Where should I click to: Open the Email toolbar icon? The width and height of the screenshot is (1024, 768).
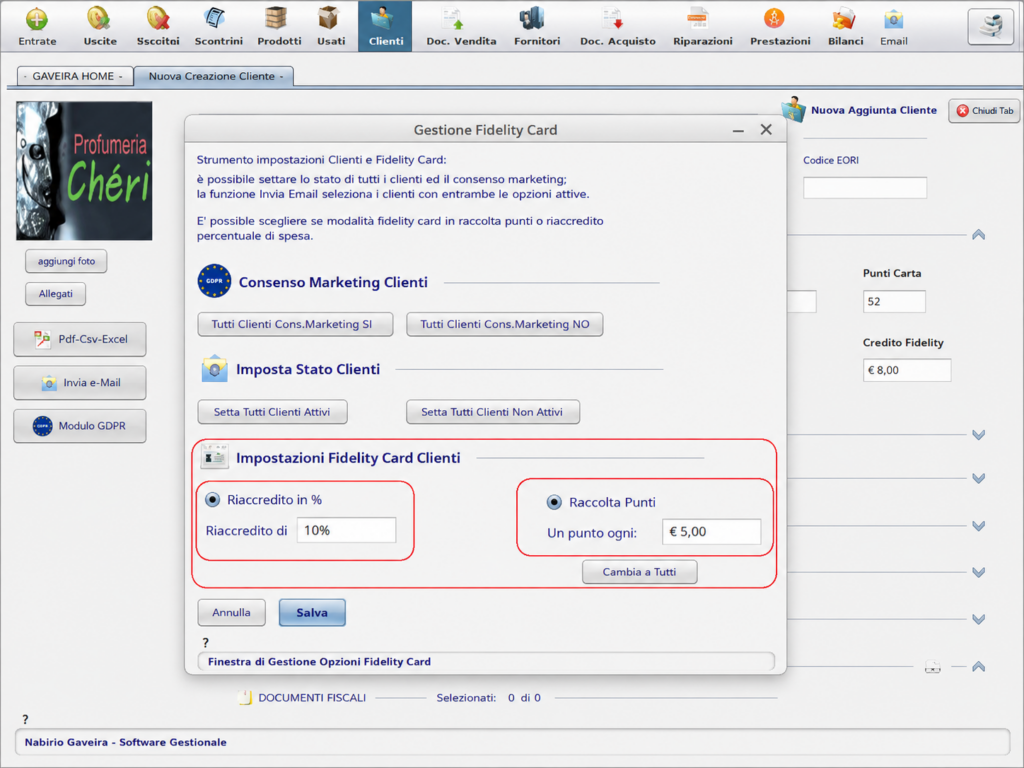[893, 26]
